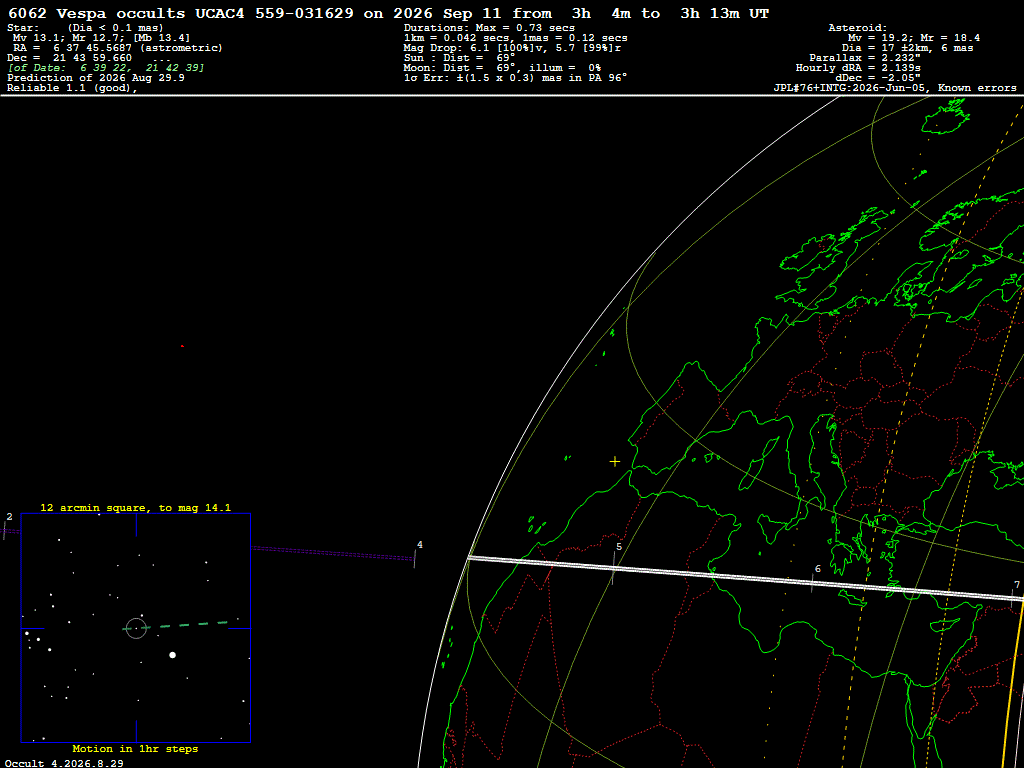The image size is (1024, 768).
Task: Select time marker 5 on shadow path
Action: point(615,562)
